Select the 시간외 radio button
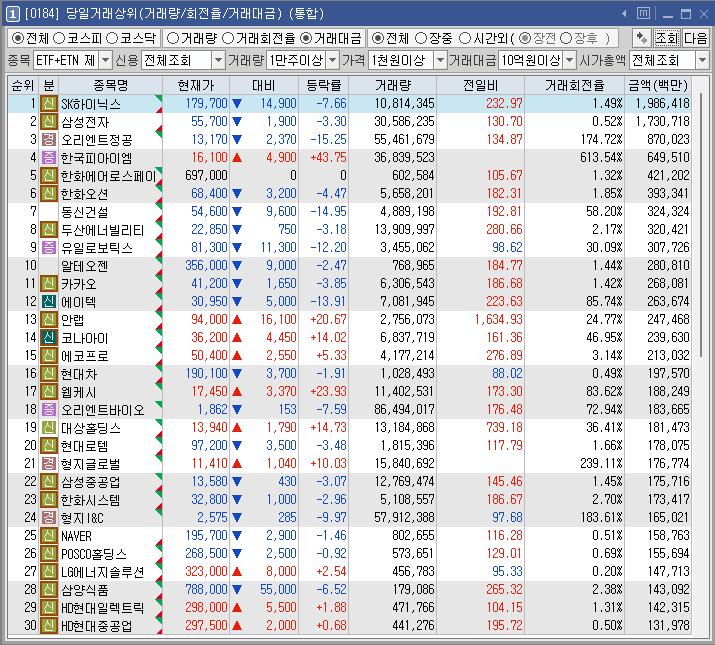Screen dimensions: 715x645 pos(465,38)
